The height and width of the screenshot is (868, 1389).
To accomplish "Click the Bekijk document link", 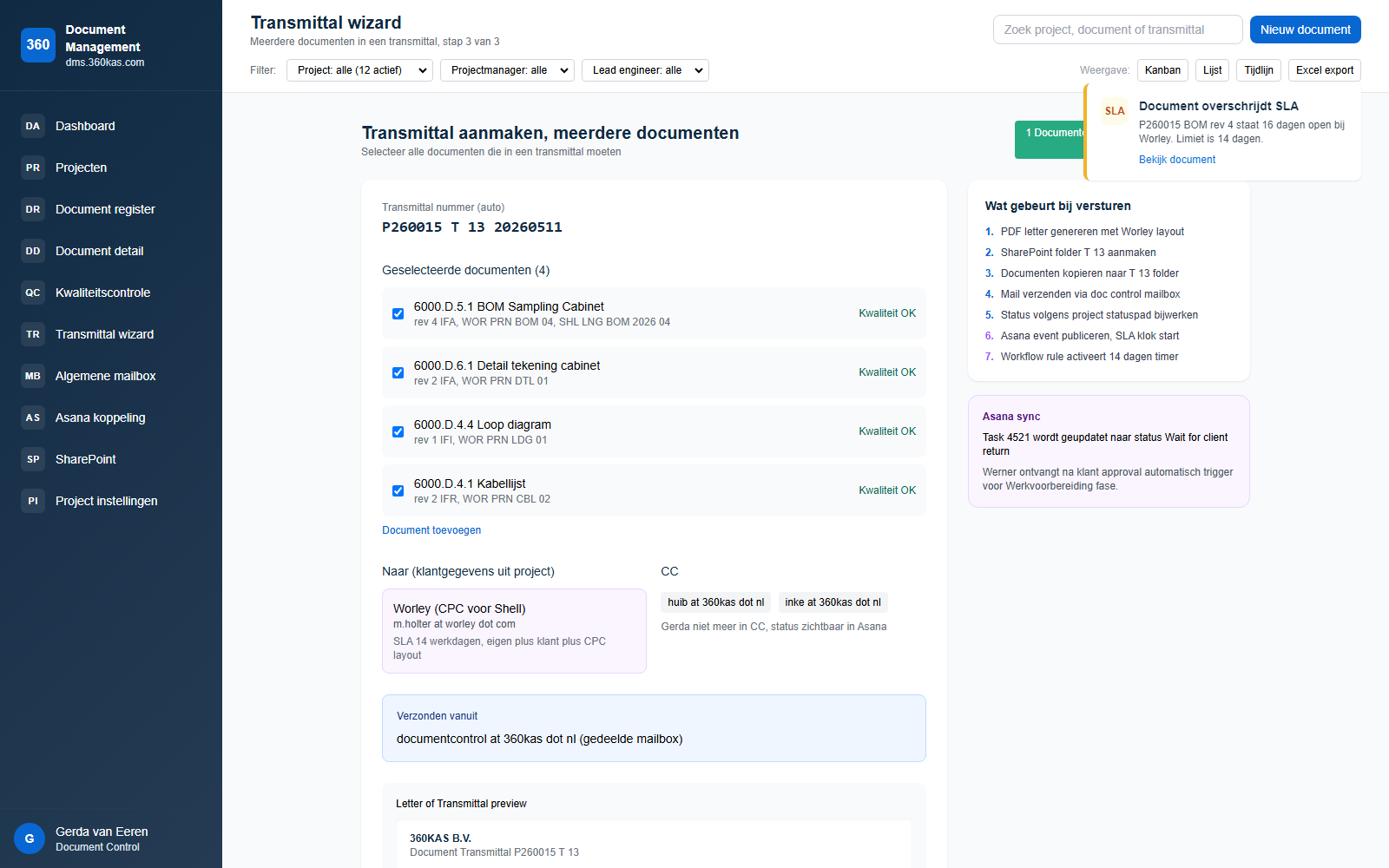I will pyautogui.click(x=1177, y=160).
